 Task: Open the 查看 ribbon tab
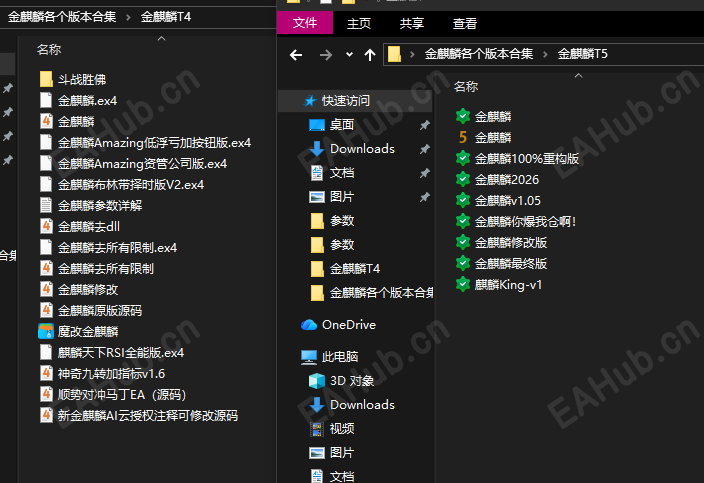pyautogui.click(x=465, y=23)
